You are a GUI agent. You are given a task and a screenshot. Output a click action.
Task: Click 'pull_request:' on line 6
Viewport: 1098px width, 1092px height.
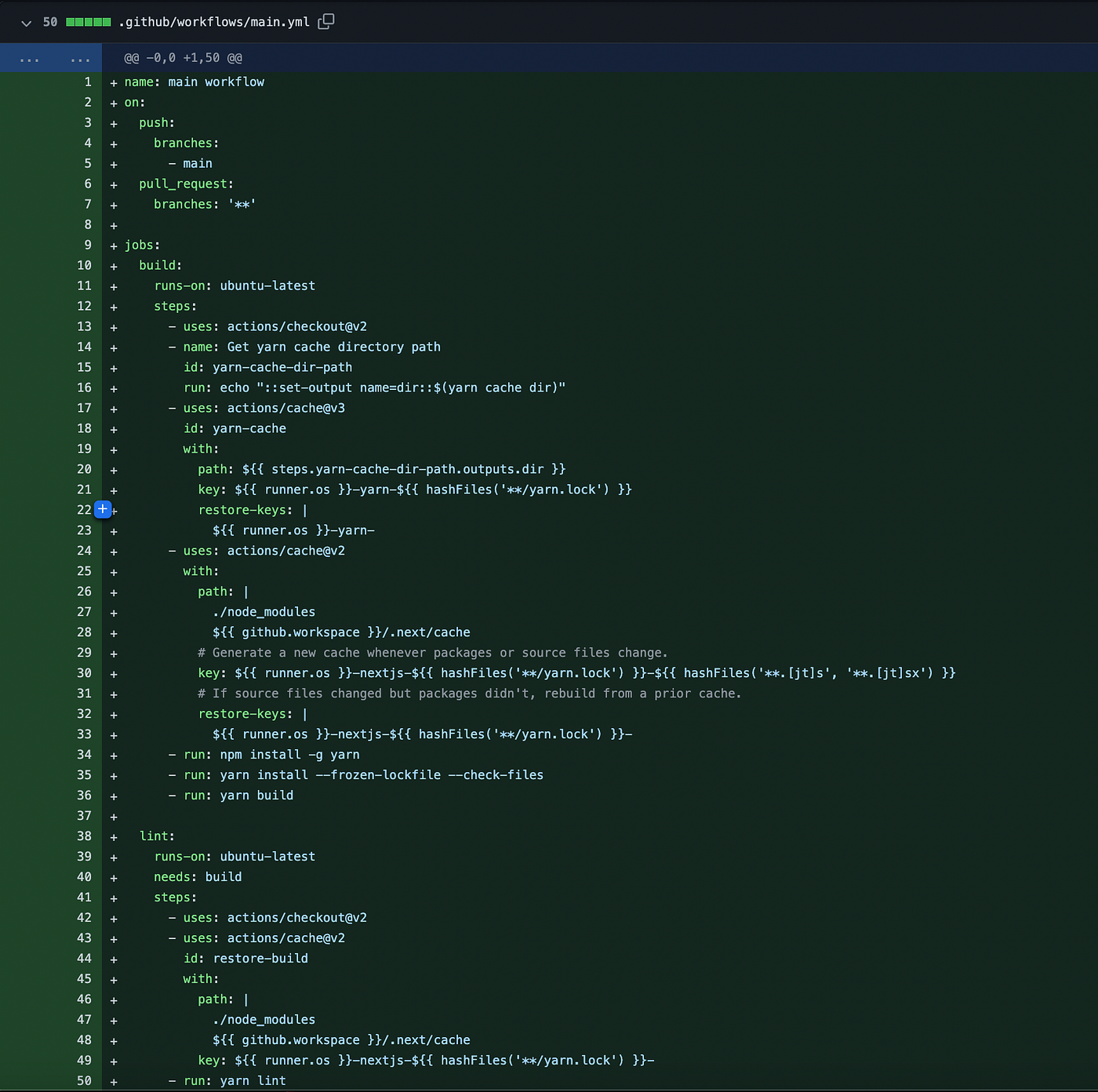(x=186, y=184)
